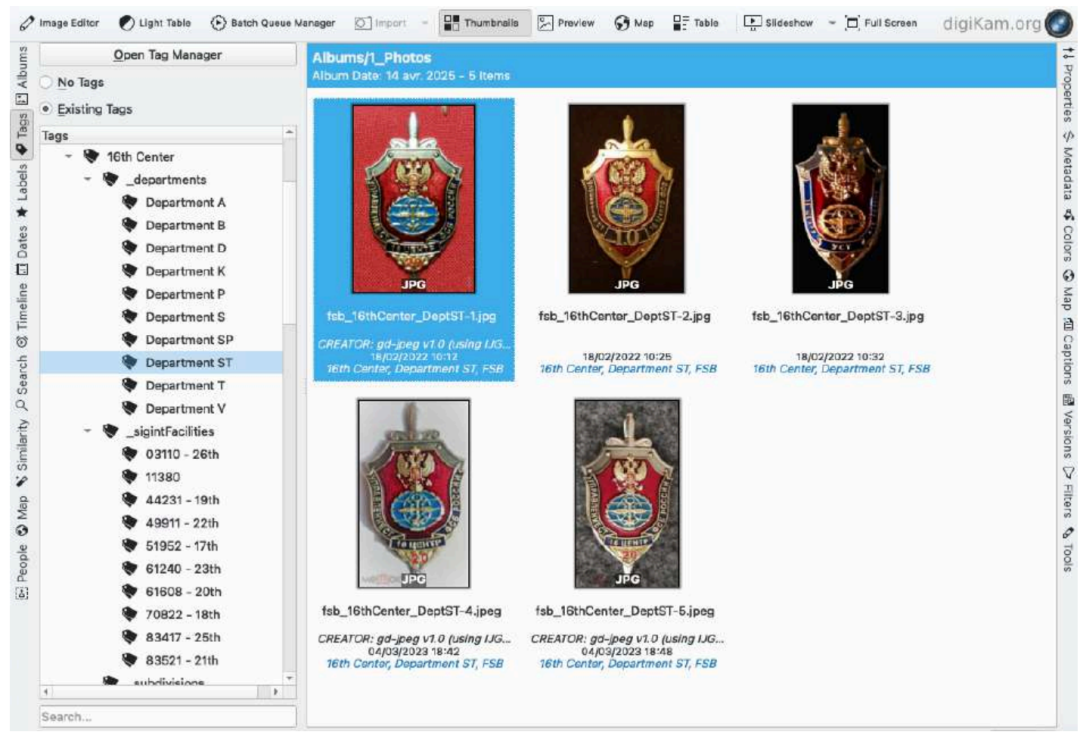This screenshot has width=1080, height=741.
Task: Click the Open Tag Manager button
Action: pyautogui.click(x=168, y=55)
